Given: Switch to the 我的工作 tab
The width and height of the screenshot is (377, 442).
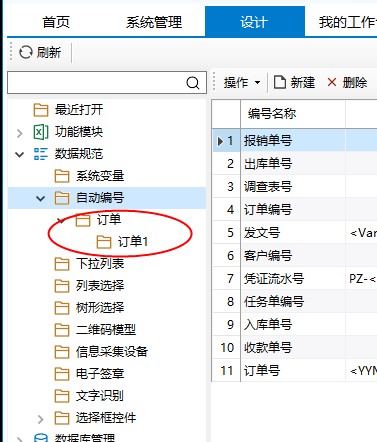Looking at the screenshot, I should (x=348, y=22).
